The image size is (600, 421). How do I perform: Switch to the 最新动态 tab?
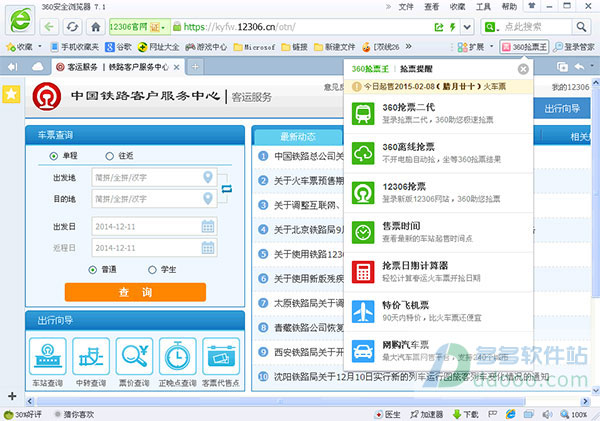coord(298,137)
